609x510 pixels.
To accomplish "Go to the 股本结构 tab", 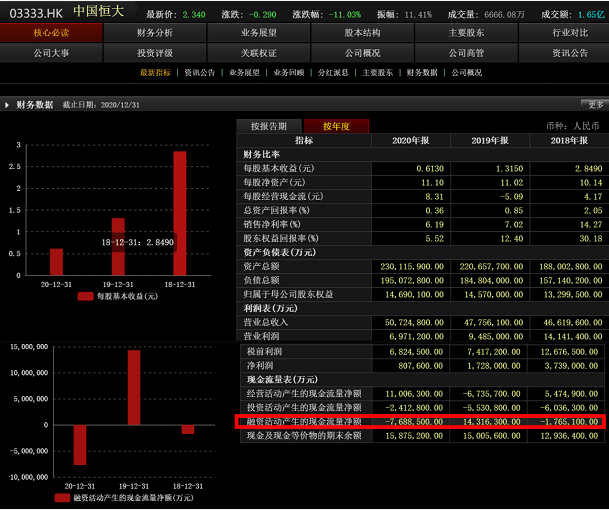I will pos(362,33).
